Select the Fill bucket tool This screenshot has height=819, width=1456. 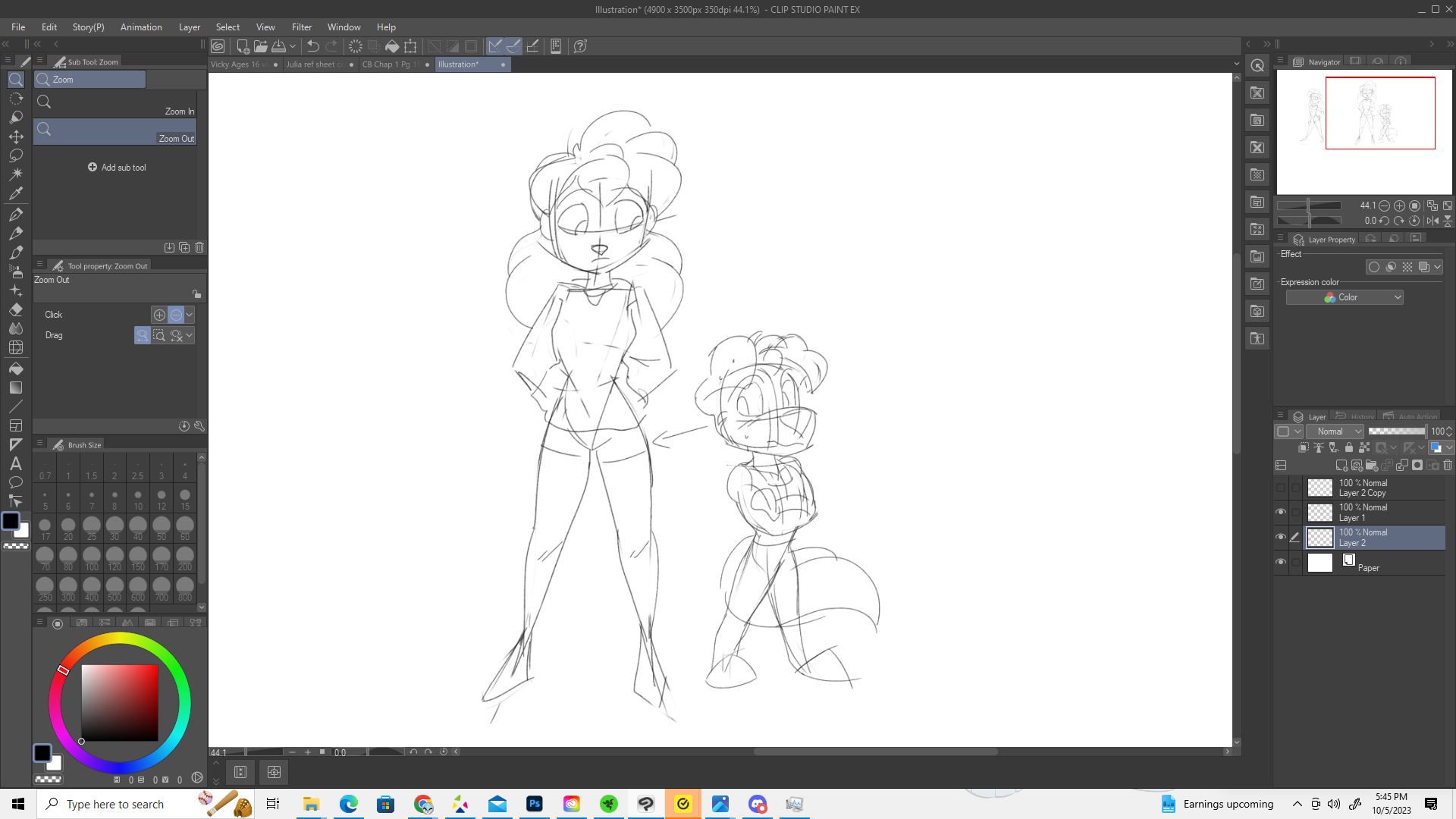(x=16, y=369)
